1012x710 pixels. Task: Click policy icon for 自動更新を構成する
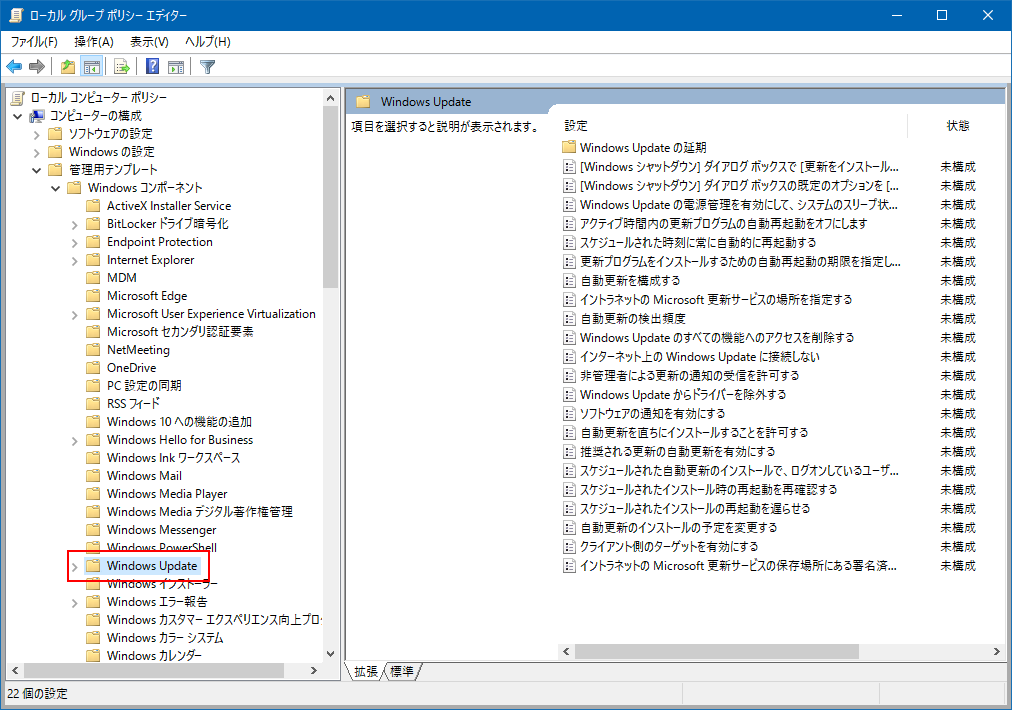[569, 281]
